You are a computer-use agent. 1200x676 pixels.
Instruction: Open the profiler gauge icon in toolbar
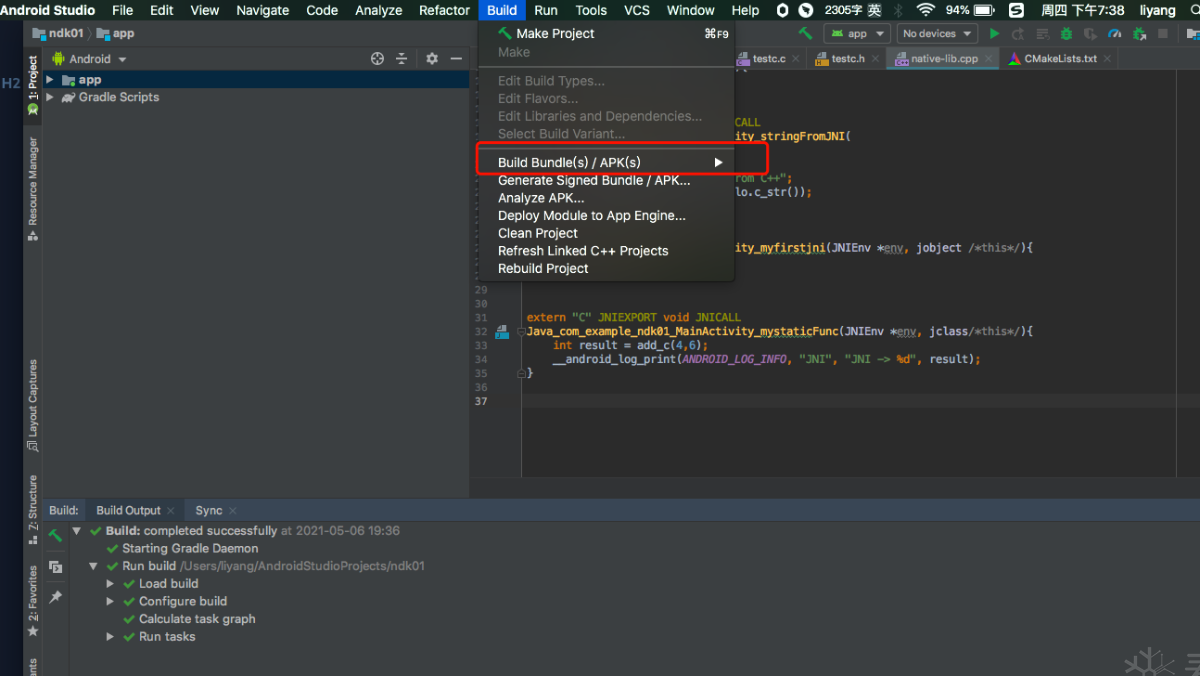point(1114,34)
